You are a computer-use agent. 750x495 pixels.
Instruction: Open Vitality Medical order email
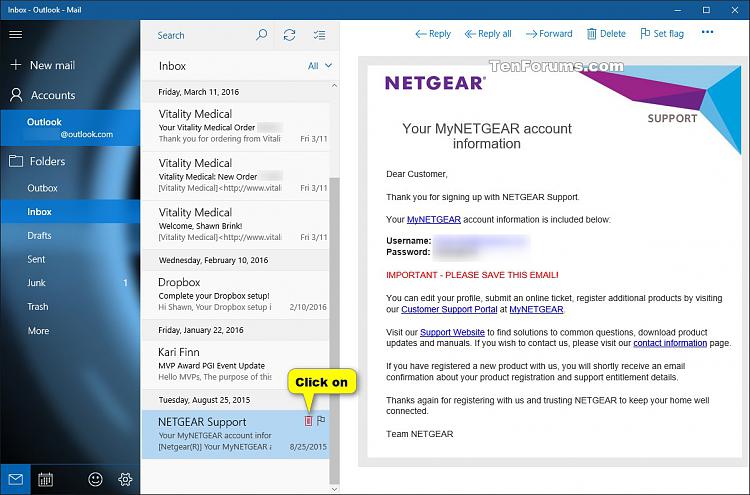(235, 126)
